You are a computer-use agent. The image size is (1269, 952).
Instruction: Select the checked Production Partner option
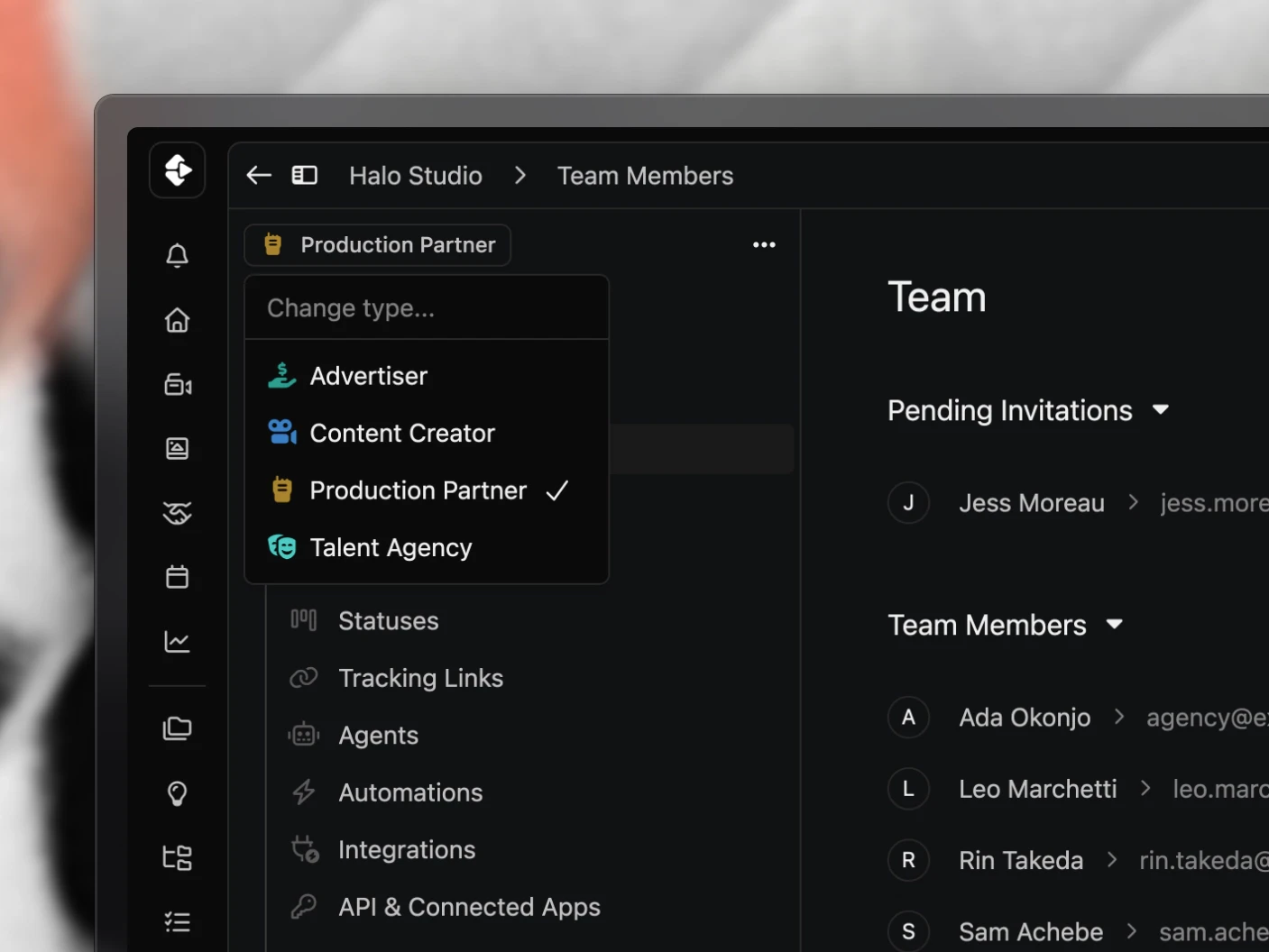click(x=427, y=490)
